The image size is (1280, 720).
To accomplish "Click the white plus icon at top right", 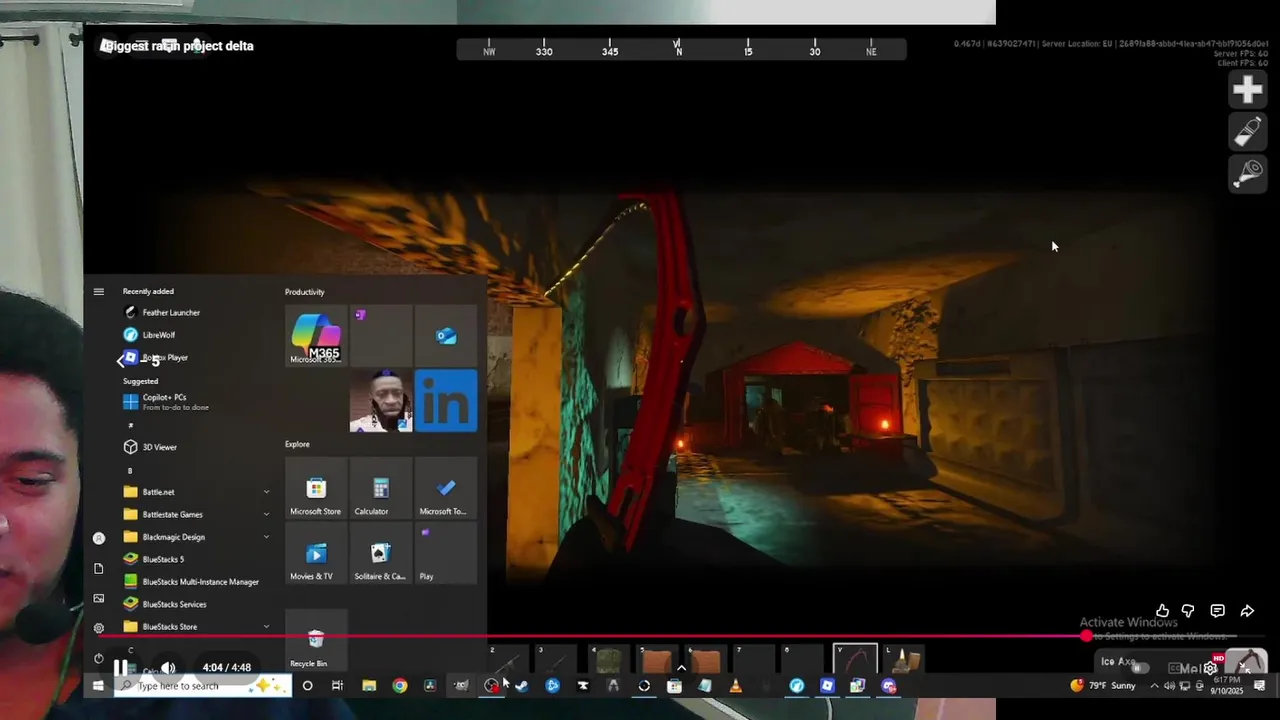I will 1247,90.
